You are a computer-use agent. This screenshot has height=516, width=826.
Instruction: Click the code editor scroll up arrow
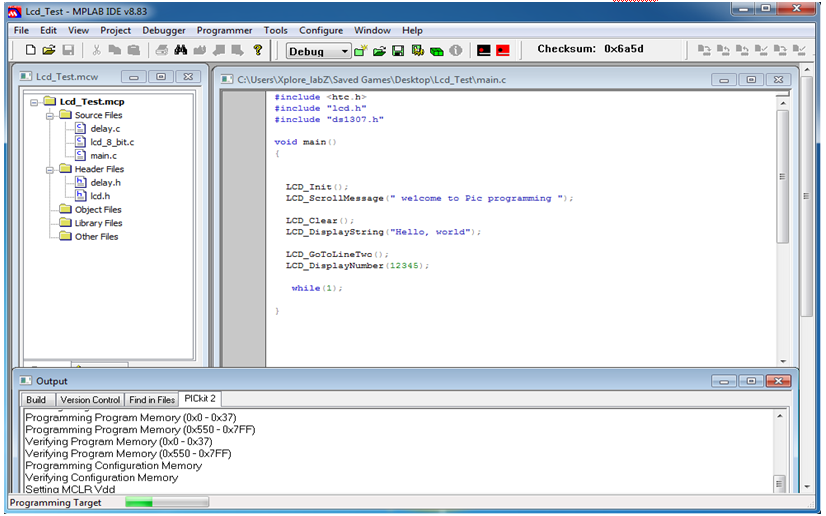(x=783, y=104)
